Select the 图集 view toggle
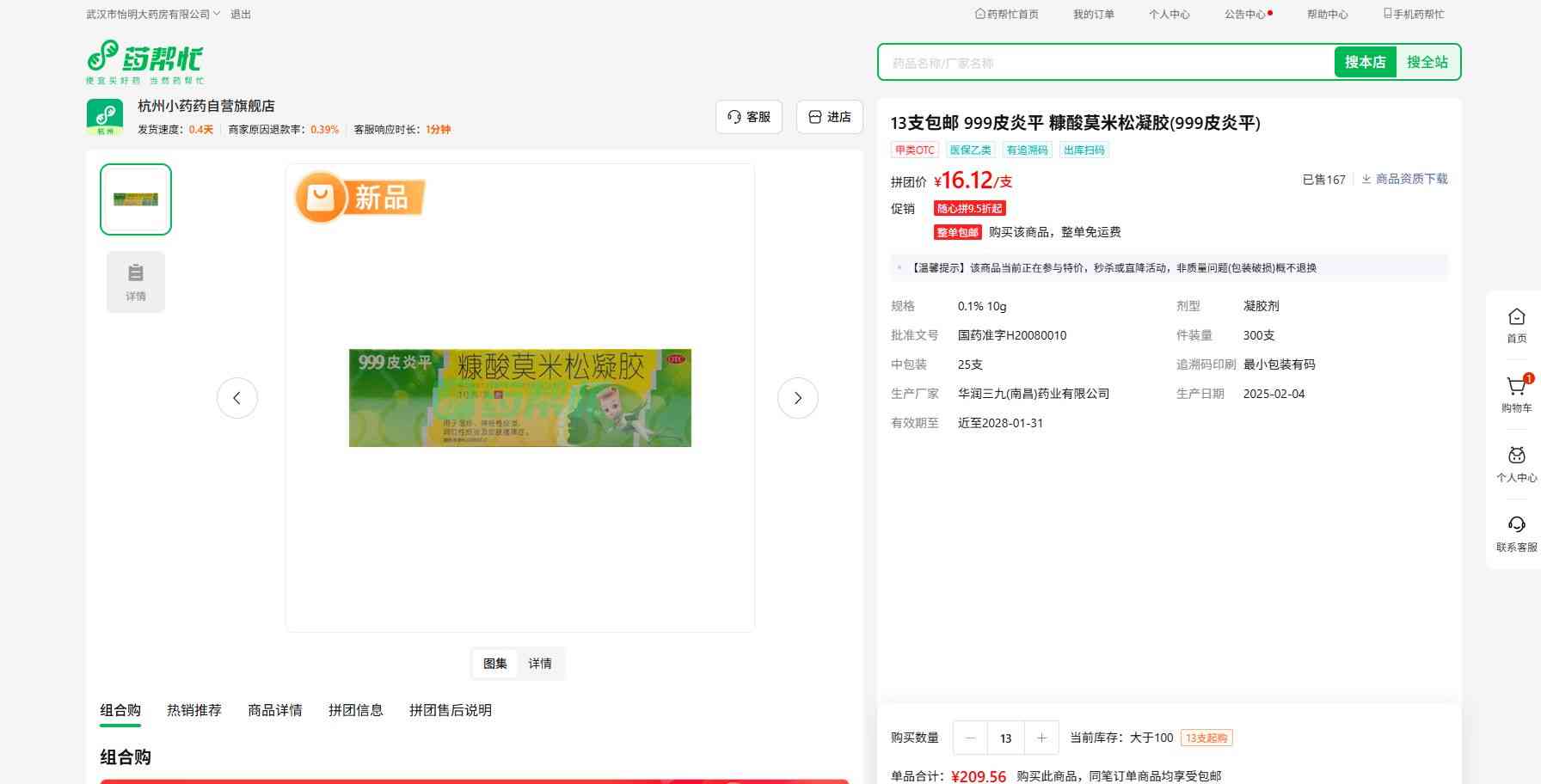Image resolution: width=1541 pixels, height=784 pixels. click(x=495, y=664)
